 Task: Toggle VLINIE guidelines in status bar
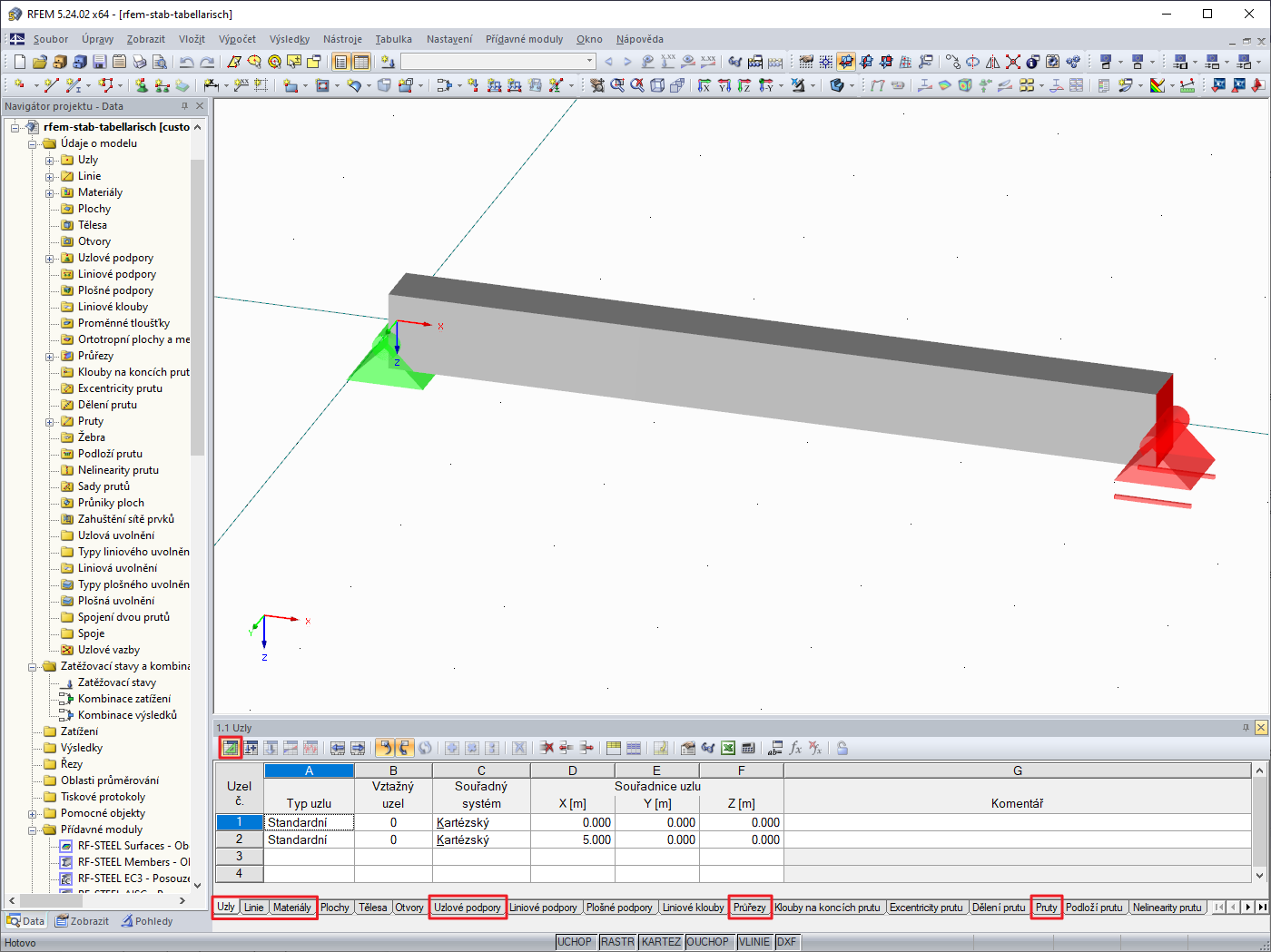click(754, 942)
